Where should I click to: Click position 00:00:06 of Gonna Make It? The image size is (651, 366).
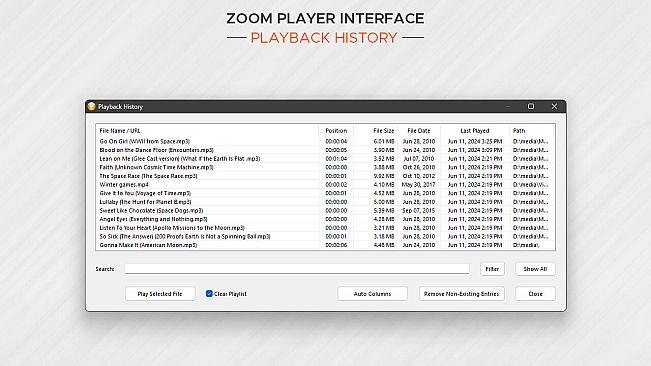pyautogui.click(x=336, y=245)
